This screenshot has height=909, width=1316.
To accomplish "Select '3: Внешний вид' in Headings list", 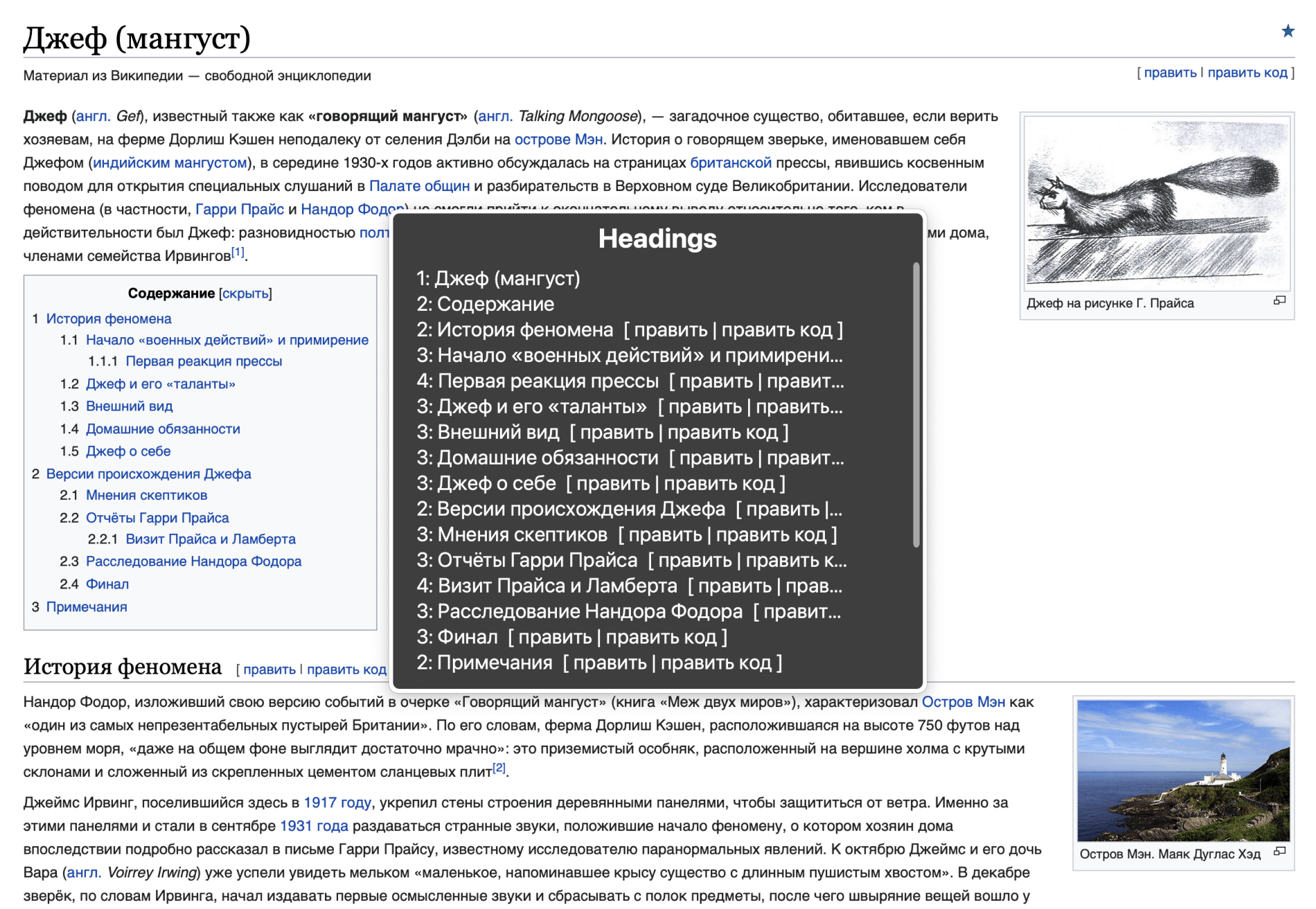I will pyautogui.click(x=603, y=432).
